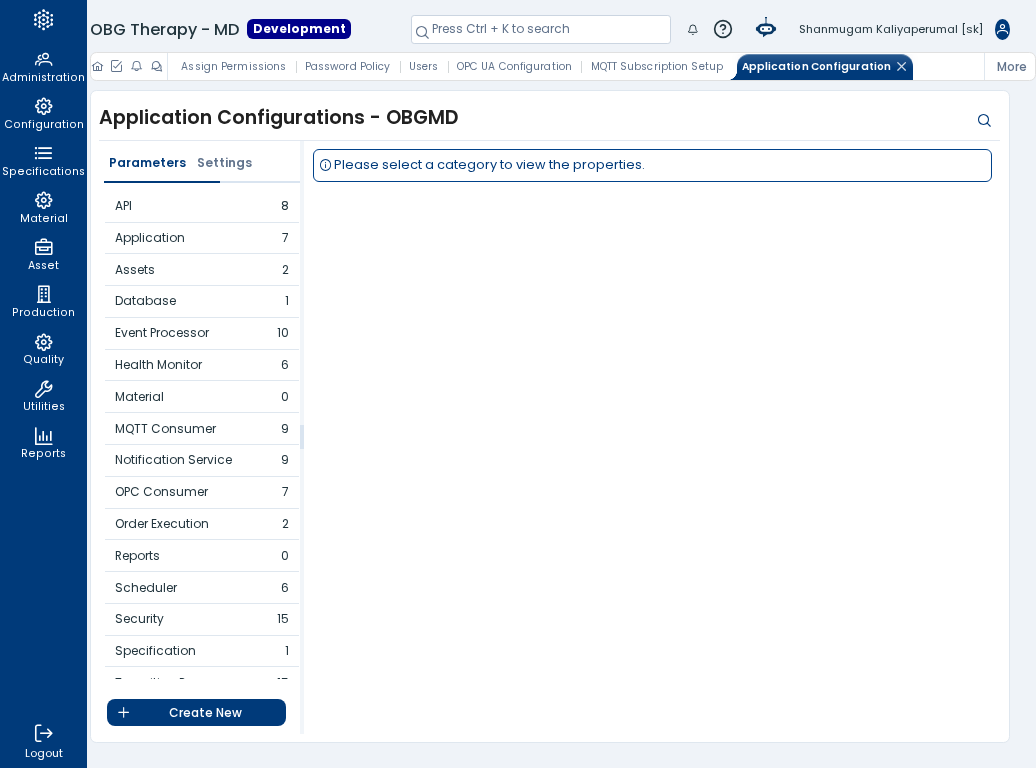Select the Scheduler category

pos(202,588)
